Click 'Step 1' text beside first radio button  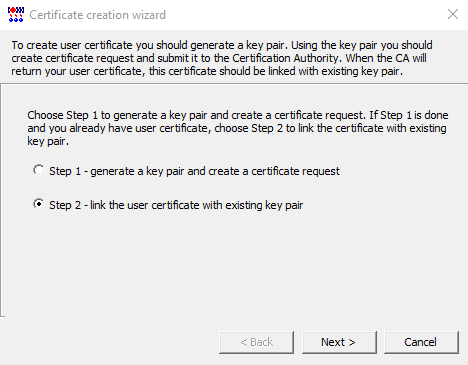pos(65,171)
